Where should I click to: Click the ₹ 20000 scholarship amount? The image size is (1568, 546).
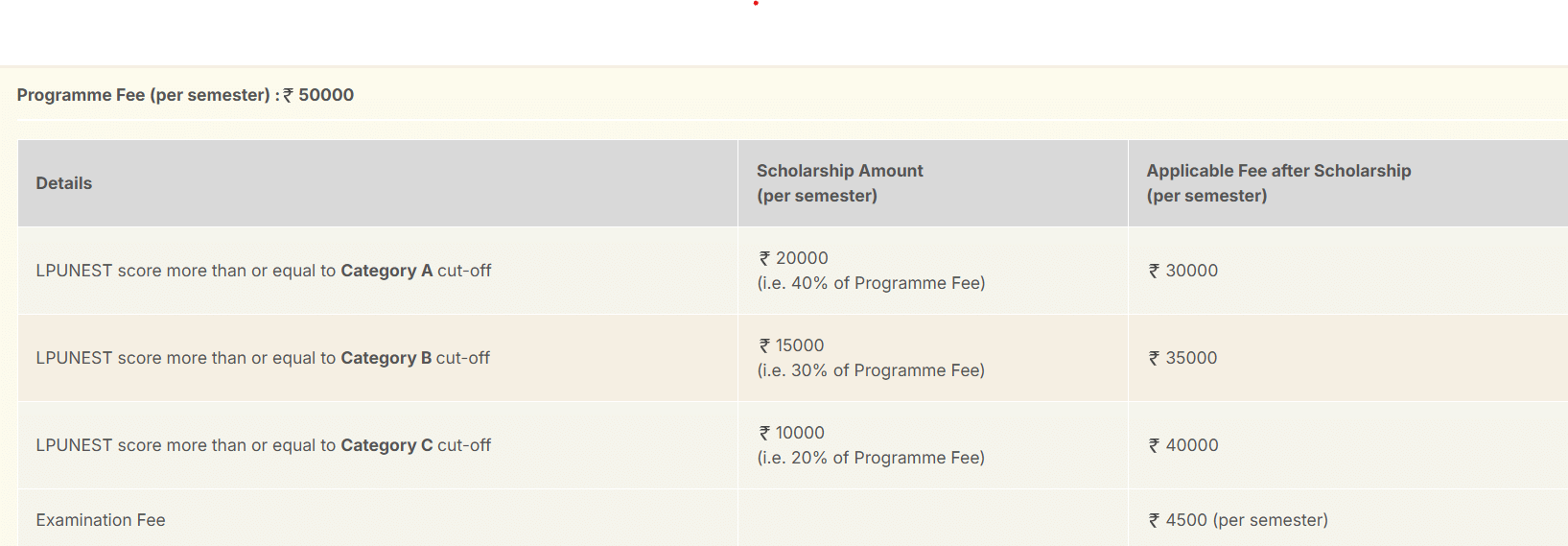coord(794,258)
